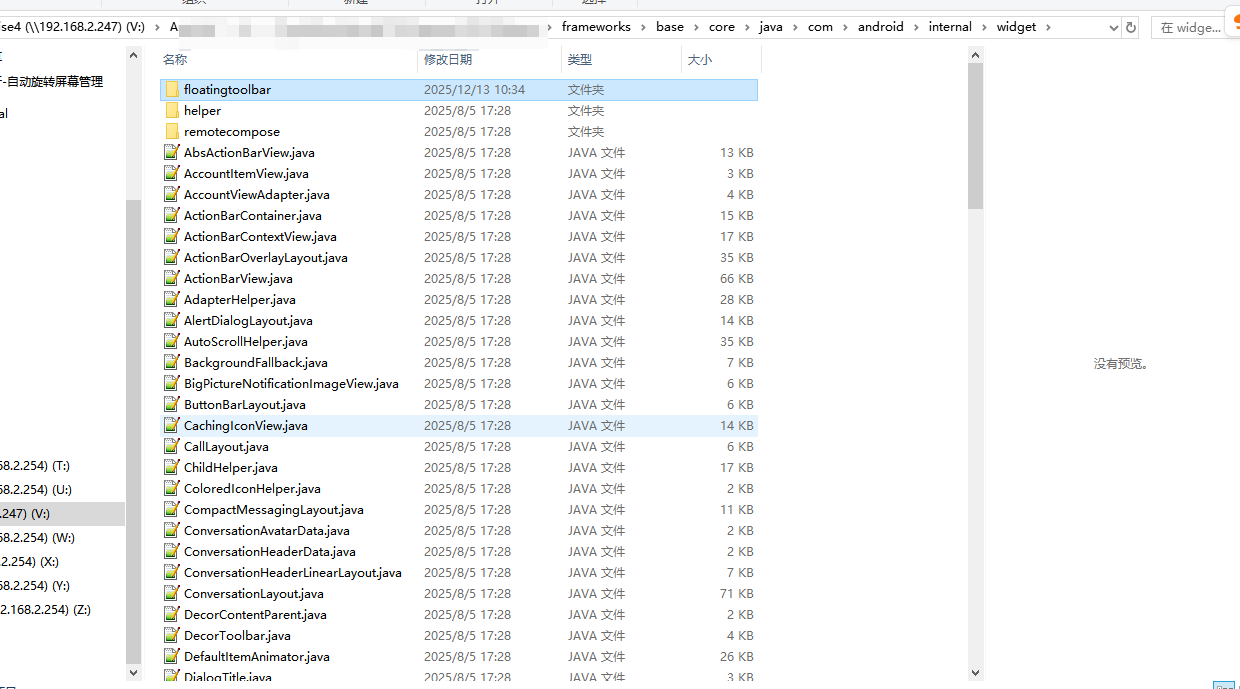This screenshot has height=689, width=1240.
Task: Select ConversationHeaderLinearLayout.java file name
Action: pos(293,573)
